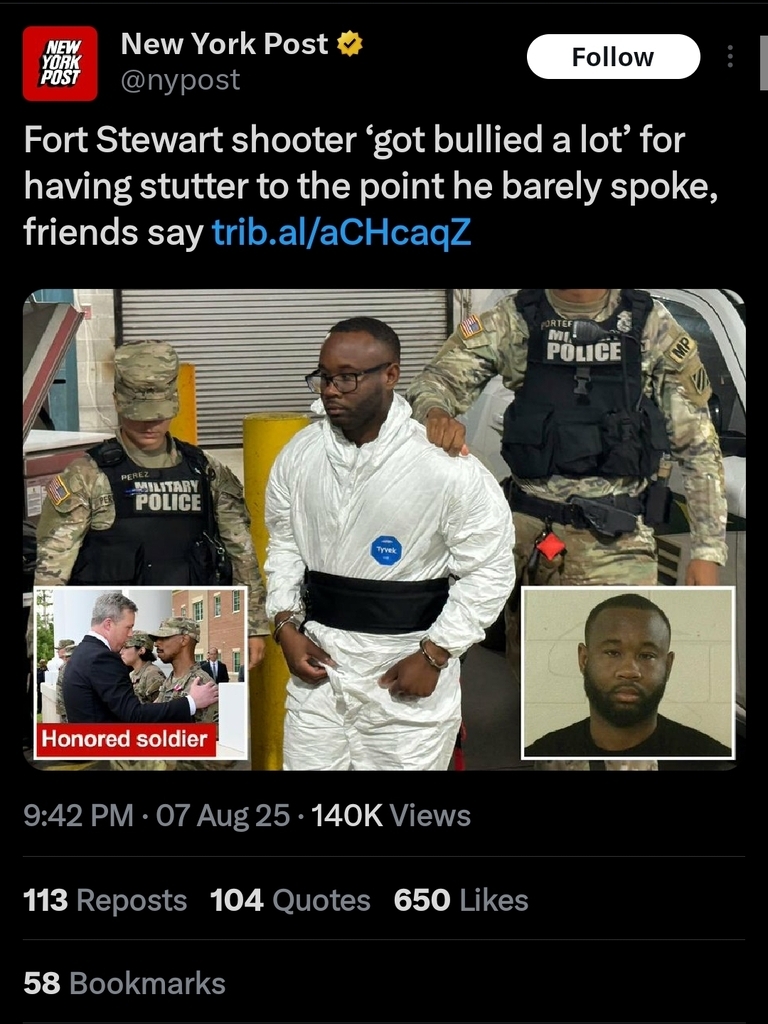The width and height of the screenshot is (768, 1024).
Task: Open the @nypost handle
Action: (x=180, y=80)
